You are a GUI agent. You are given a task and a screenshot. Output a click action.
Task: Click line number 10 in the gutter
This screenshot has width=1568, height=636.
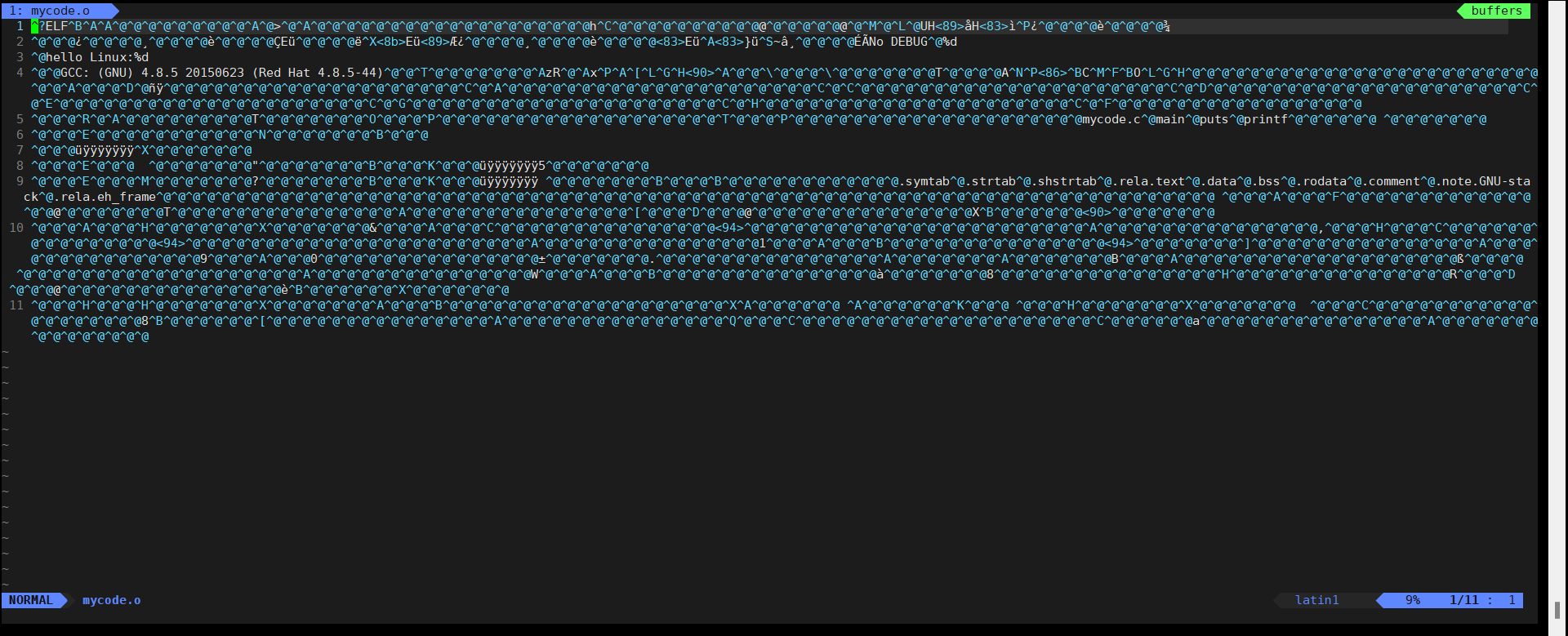point(16,228)
